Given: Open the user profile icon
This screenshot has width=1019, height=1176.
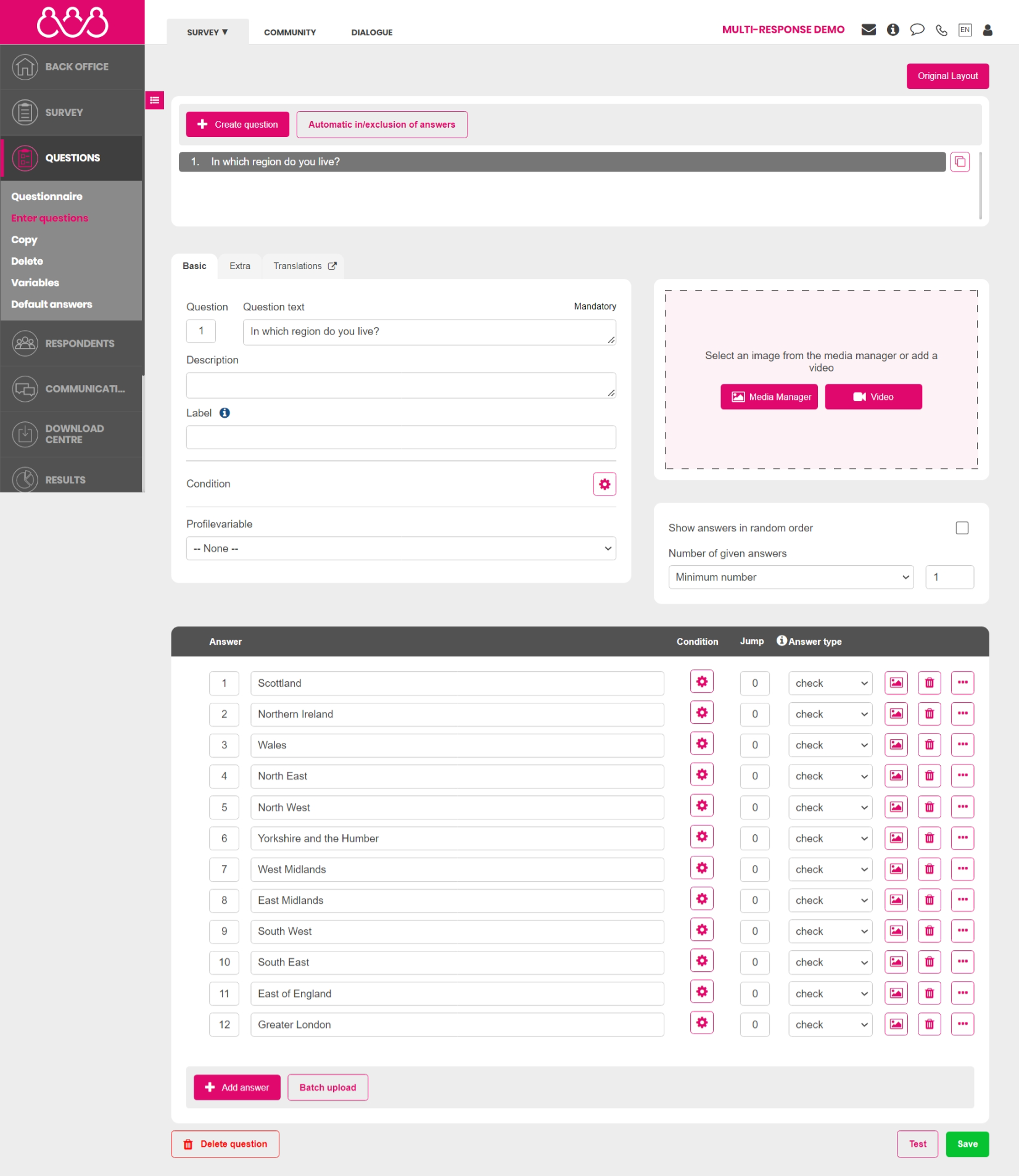Looking at the screenshot, I should tap(988, 30).
